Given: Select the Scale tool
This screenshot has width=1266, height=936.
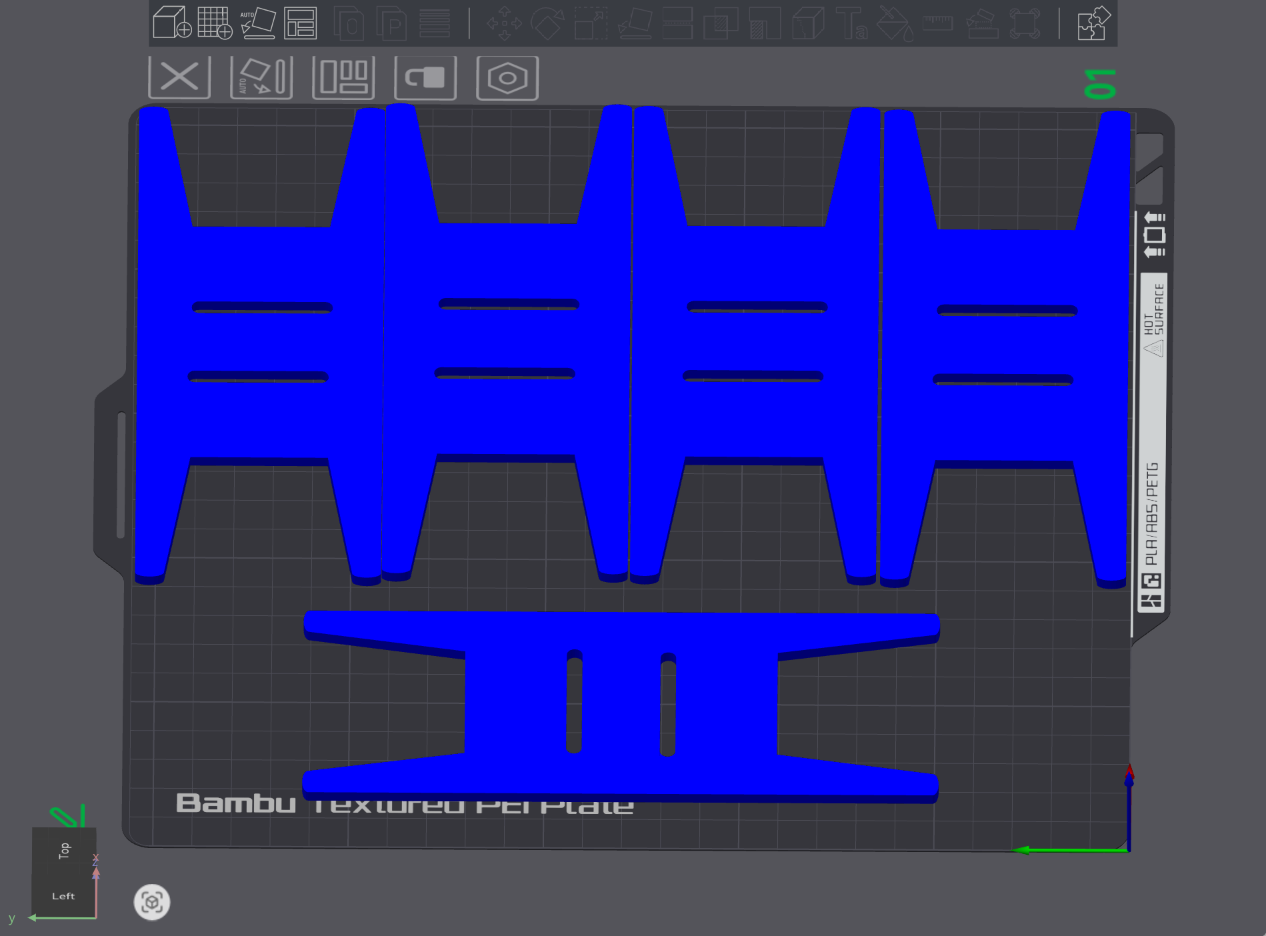Looking at the screenshot, I should (x=591, y=22).
